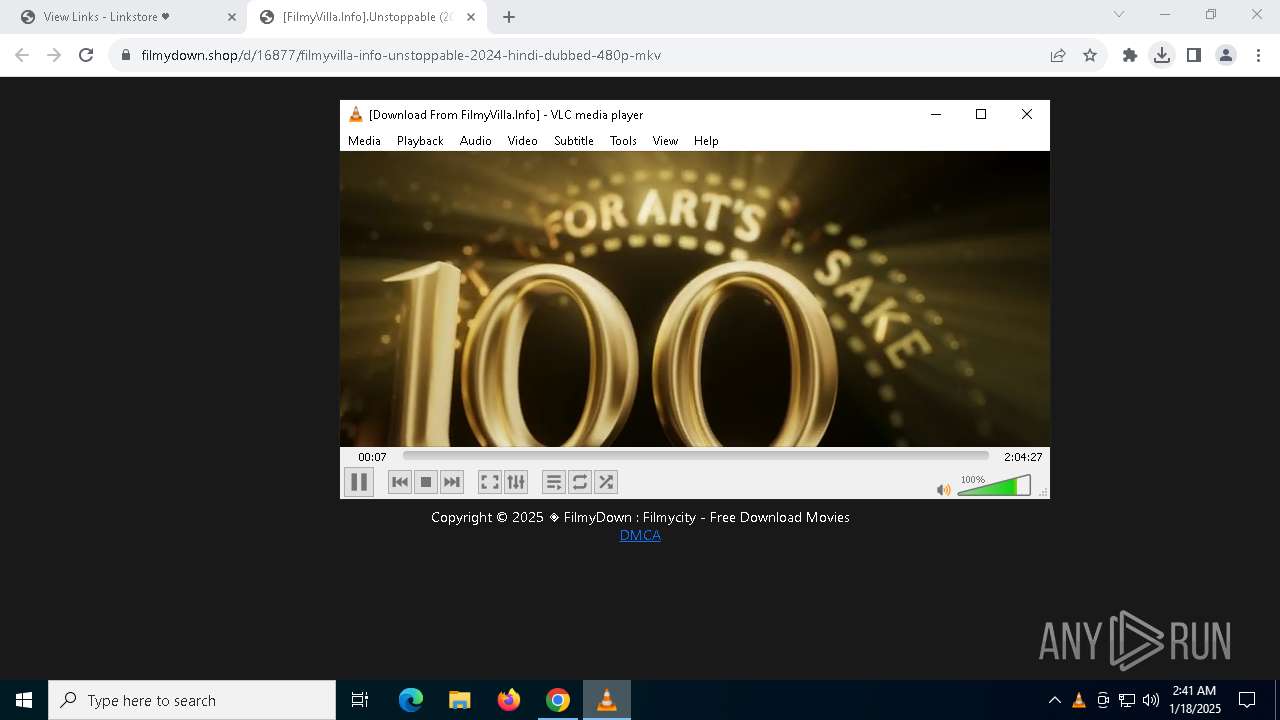Screen dimensions: 1280x720
Task: Click the VLC cone title icon
Action: 355,114
